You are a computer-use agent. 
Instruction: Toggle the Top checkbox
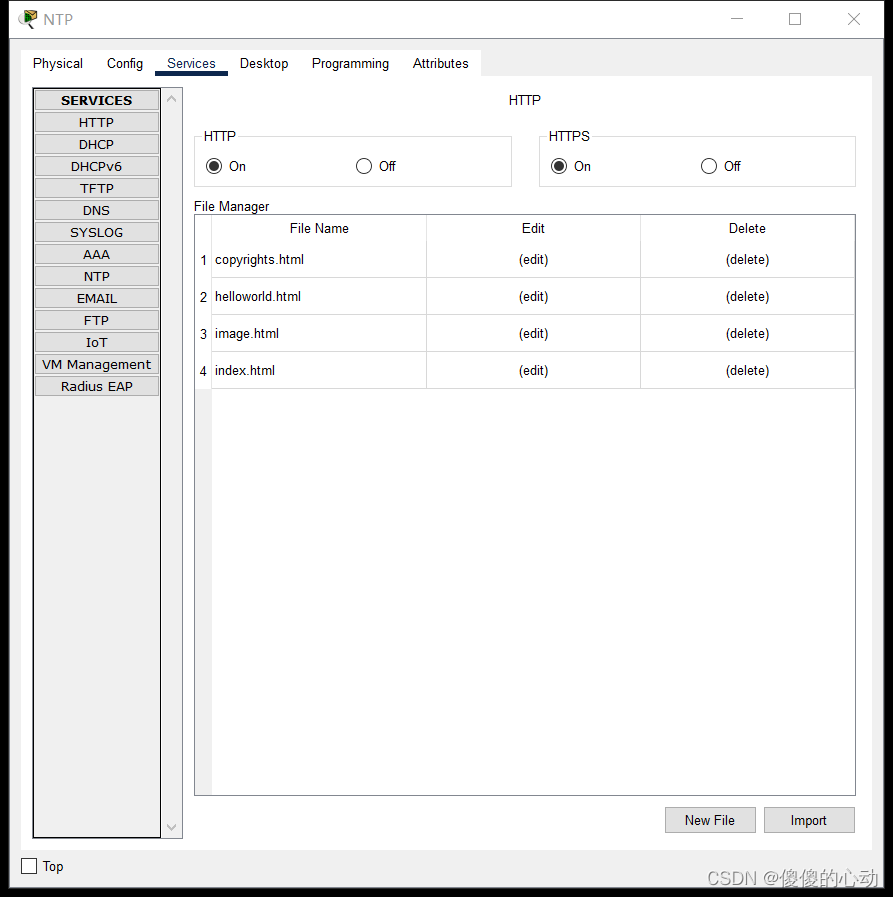point(29,866)
